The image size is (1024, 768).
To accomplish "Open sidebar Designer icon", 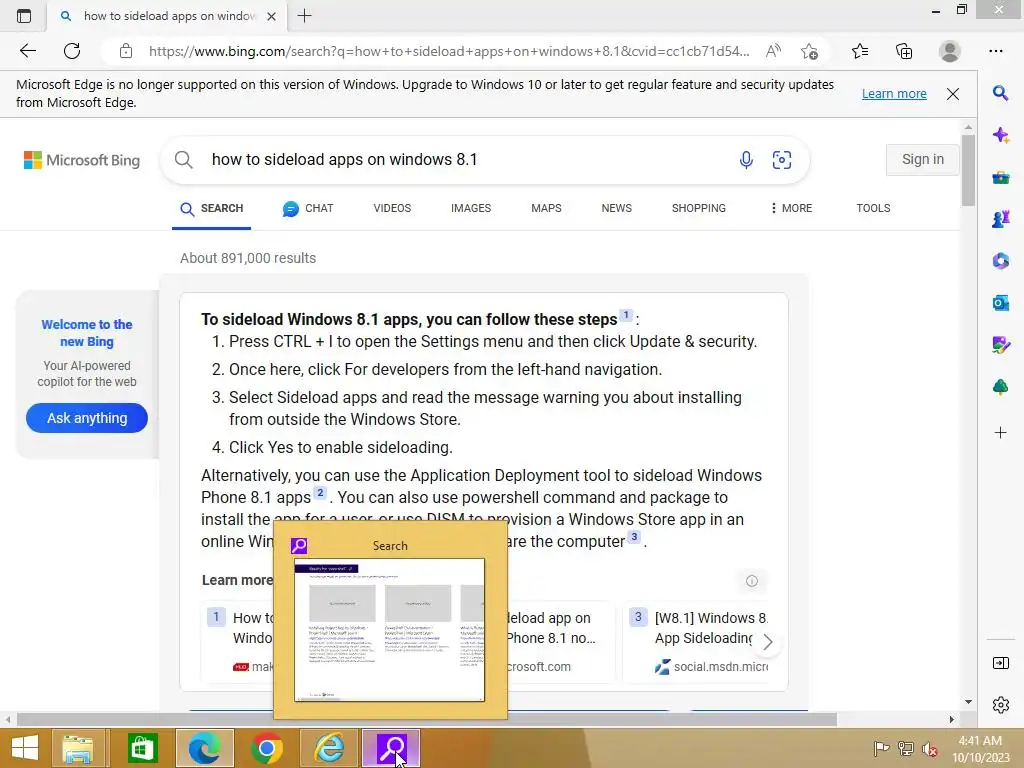I will click(1000, 345).
